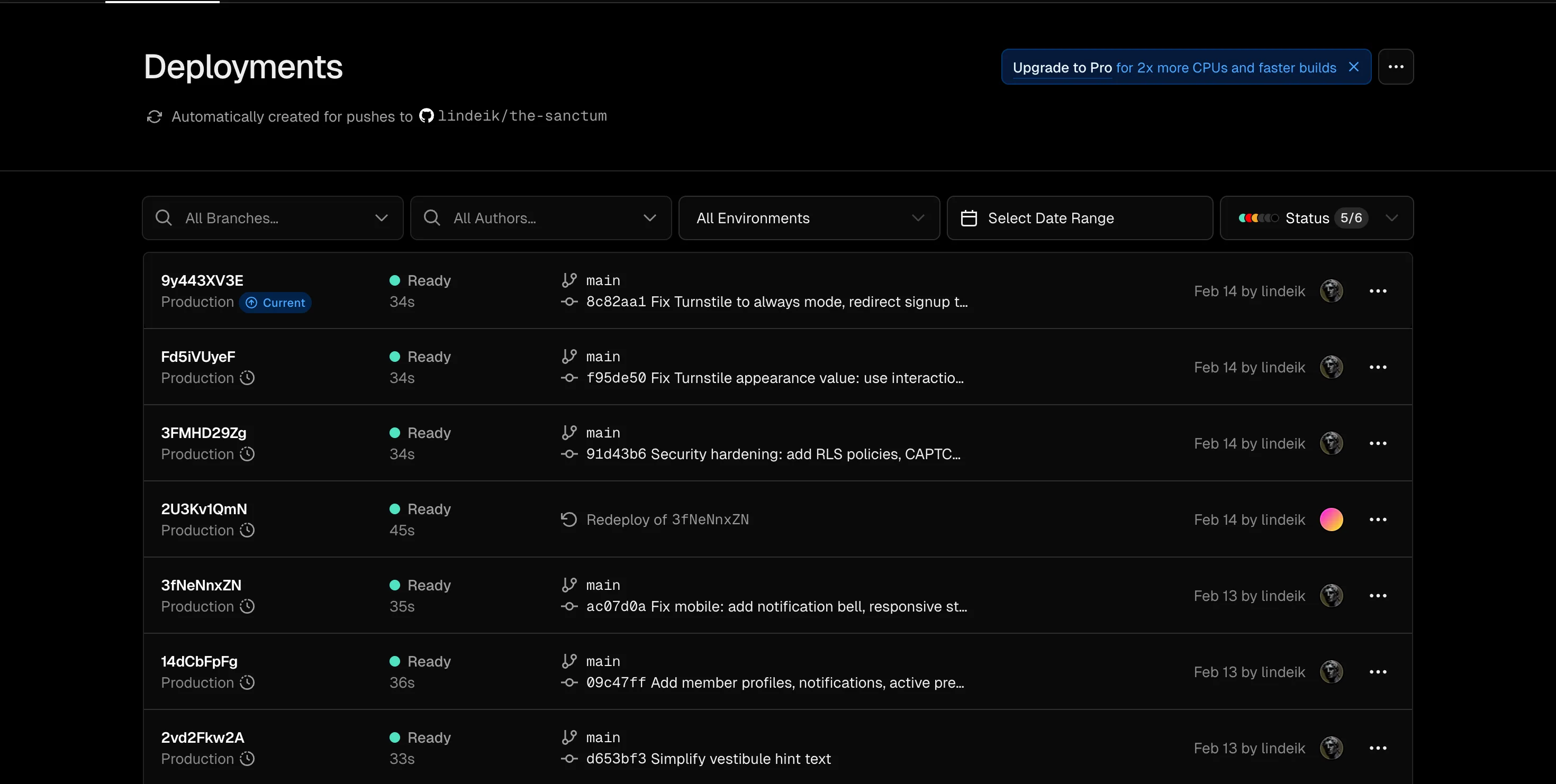Click the colored status dots in the Status filter
The image size is (1556, 784).
[x=1258, y=218]
